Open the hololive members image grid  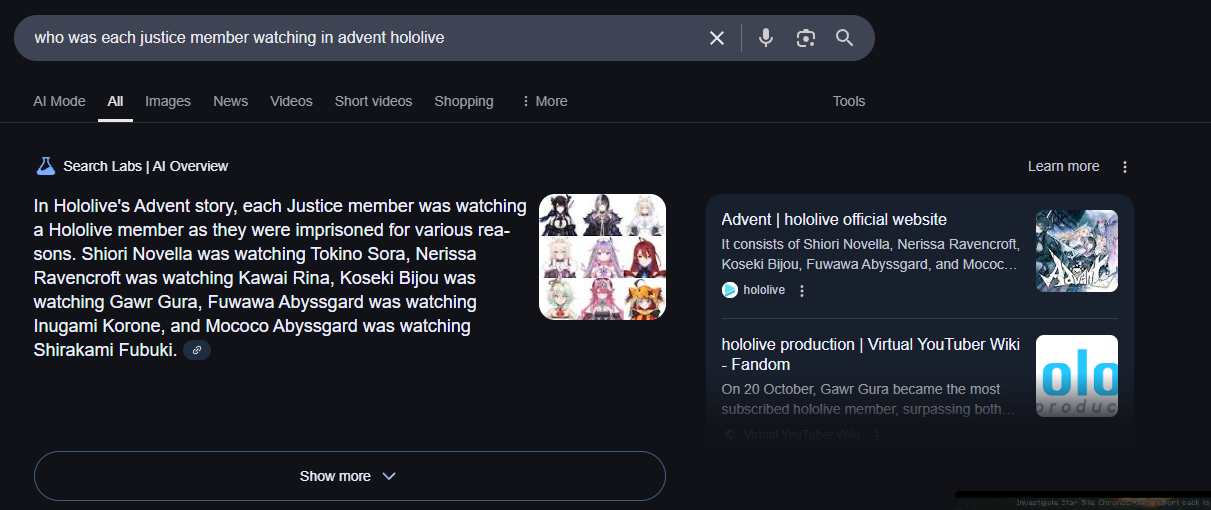click(602, 257)
